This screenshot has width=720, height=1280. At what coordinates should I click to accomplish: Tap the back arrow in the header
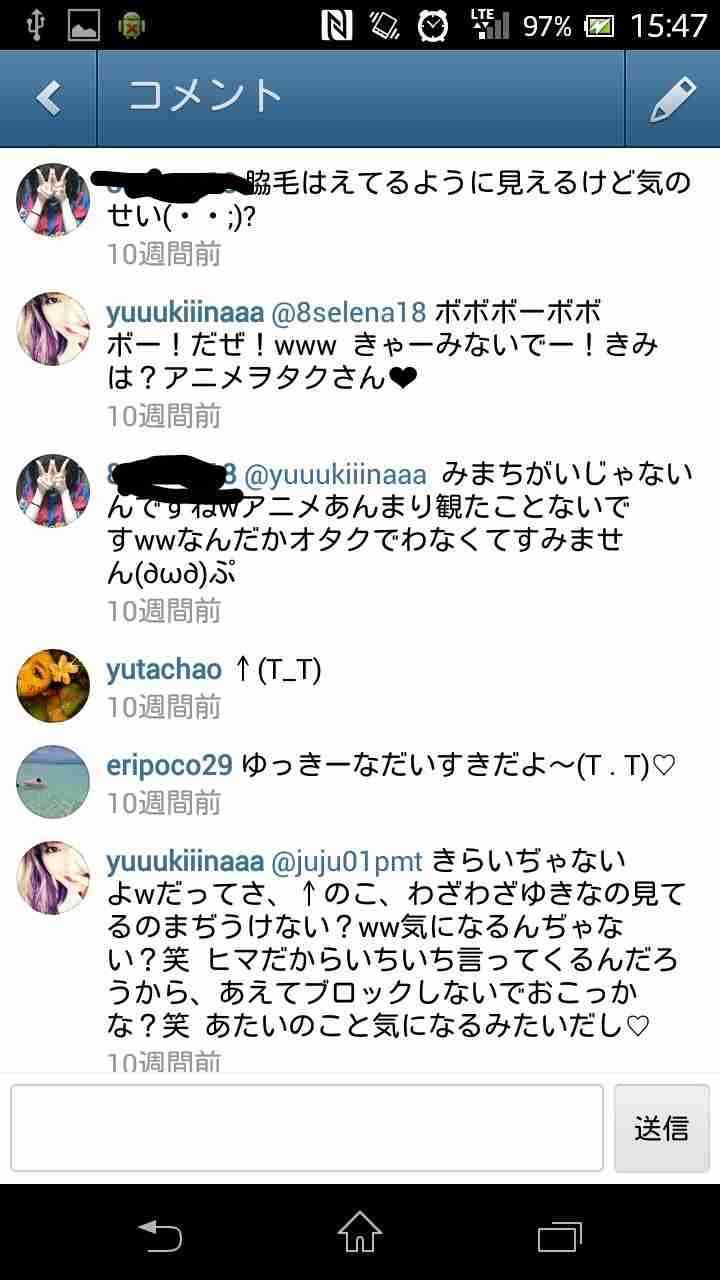(x=48, y=98)
